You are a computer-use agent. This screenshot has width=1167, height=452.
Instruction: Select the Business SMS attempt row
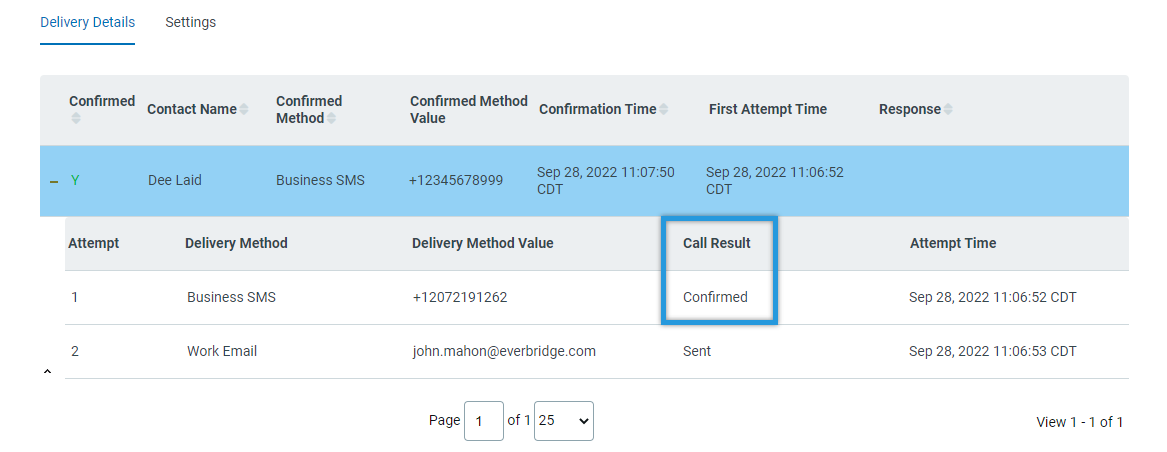click(597, 298)
